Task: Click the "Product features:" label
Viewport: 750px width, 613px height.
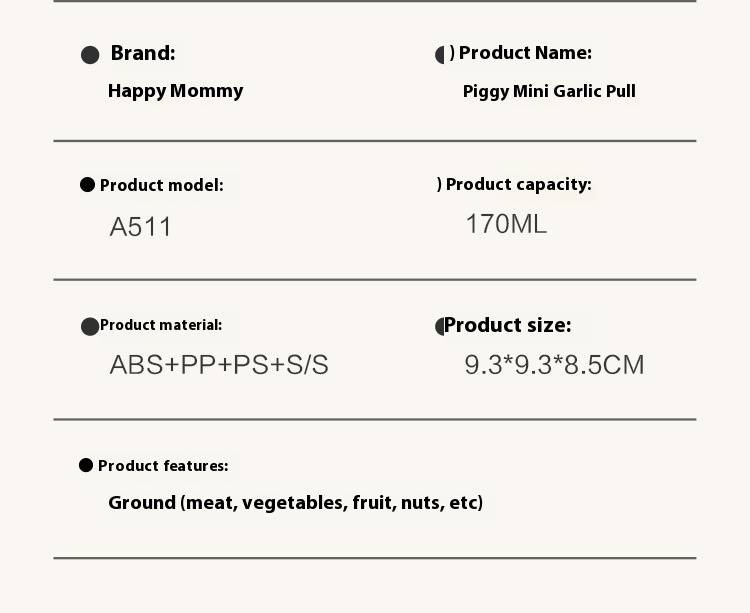Action: (x=163, y=466)
